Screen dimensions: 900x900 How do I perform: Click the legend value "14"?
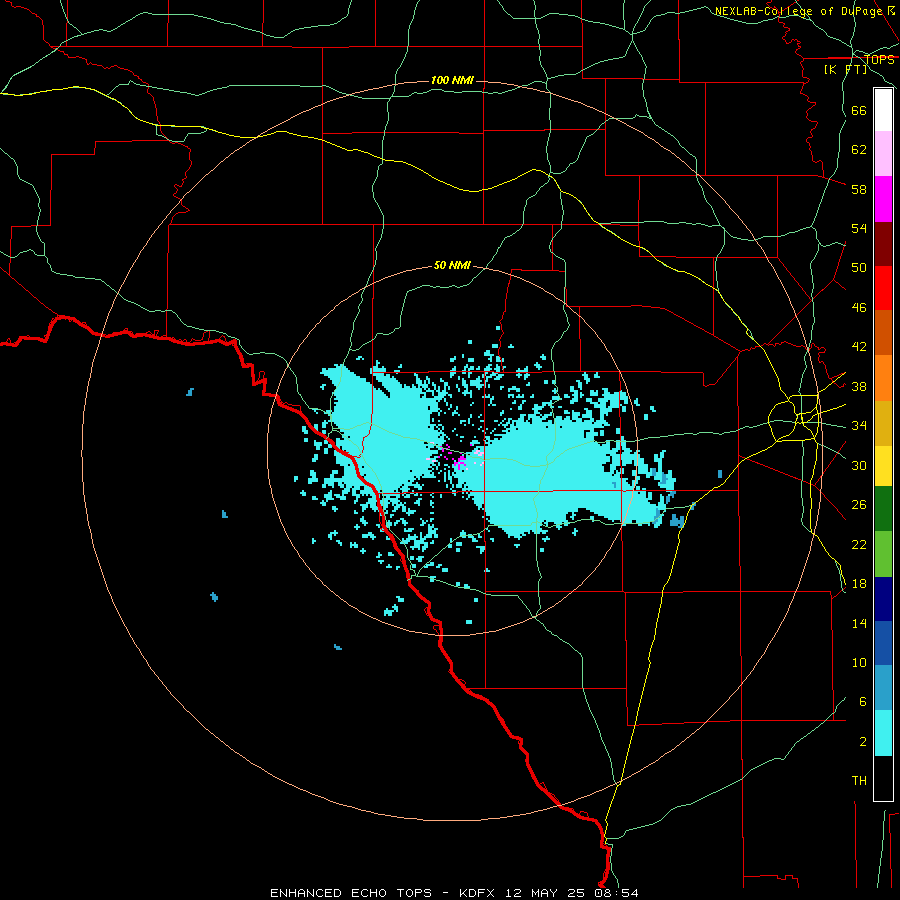pos(859,623)
